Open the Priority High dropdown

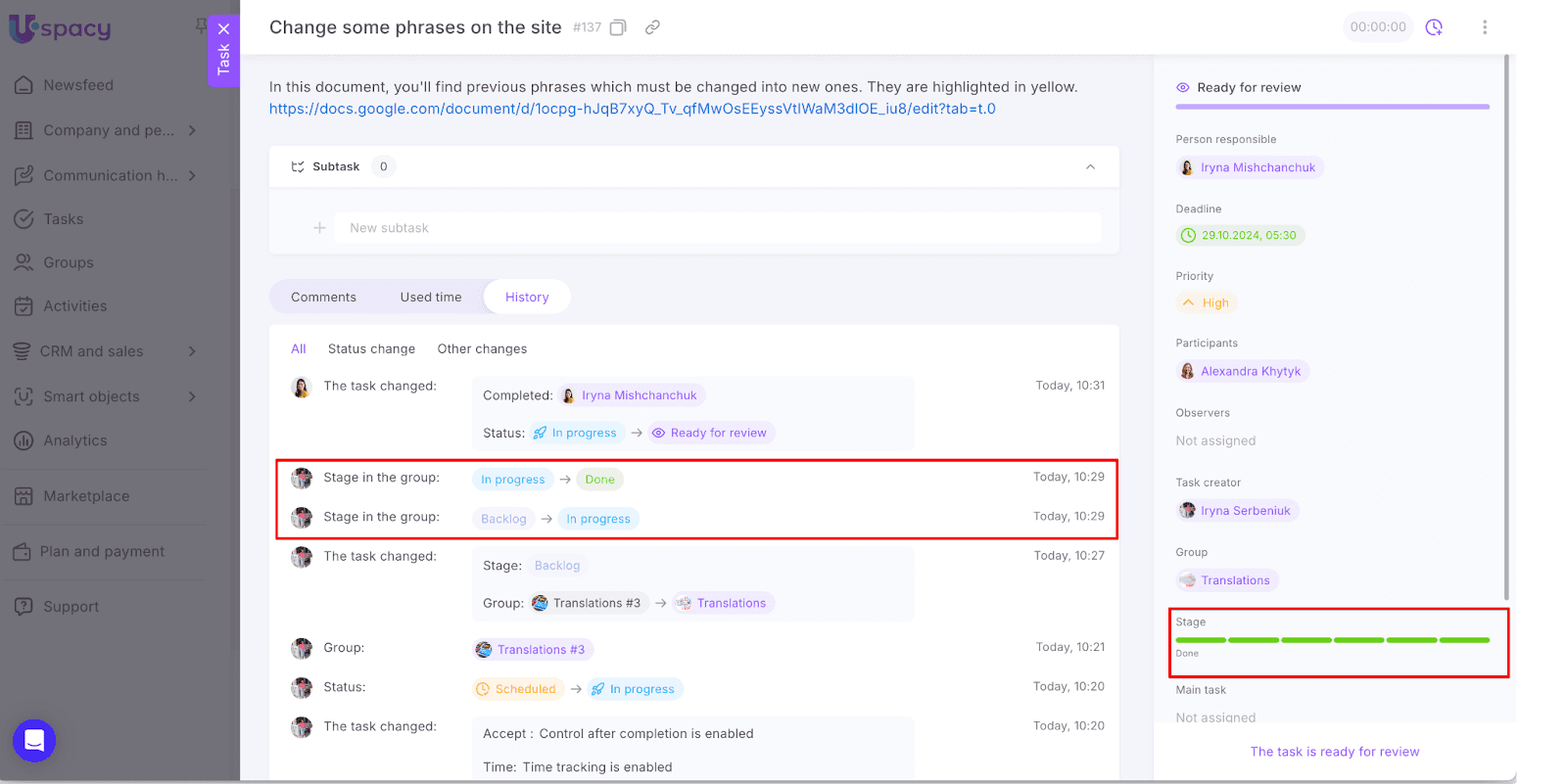point(1207,303)
